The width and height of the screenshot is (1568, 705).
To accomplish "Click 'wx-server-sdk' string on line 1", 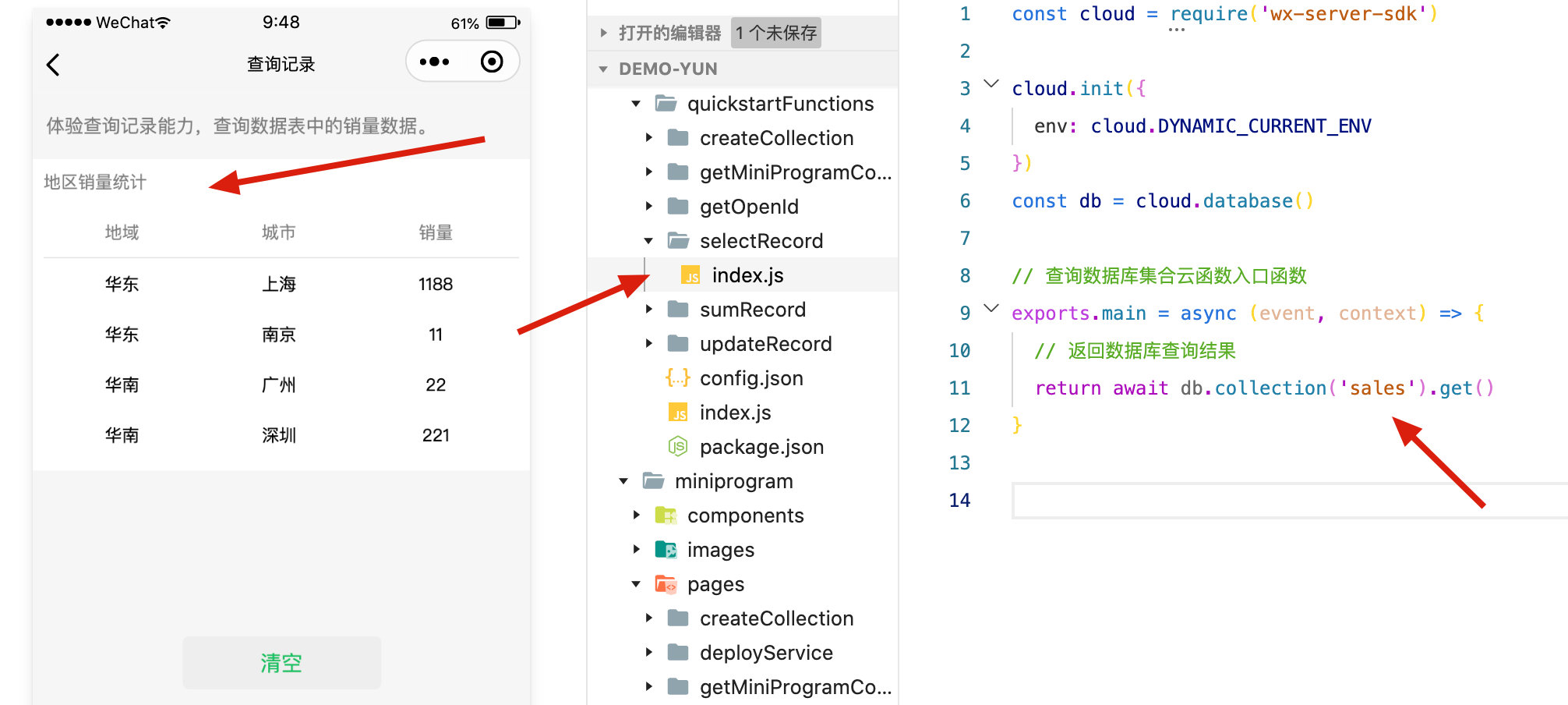I will click(1343, 14).
